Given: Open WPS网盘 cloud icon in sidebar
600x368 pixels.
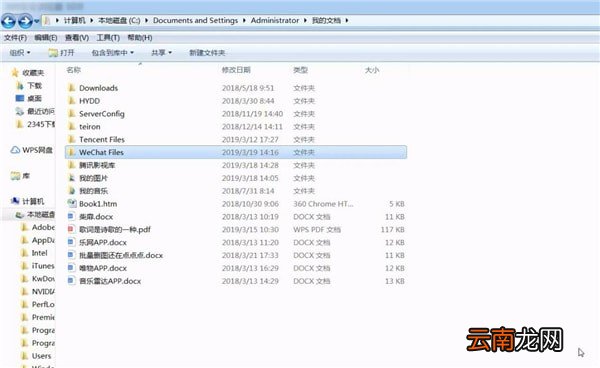Looking at the screenshot, I should point(15,150).
